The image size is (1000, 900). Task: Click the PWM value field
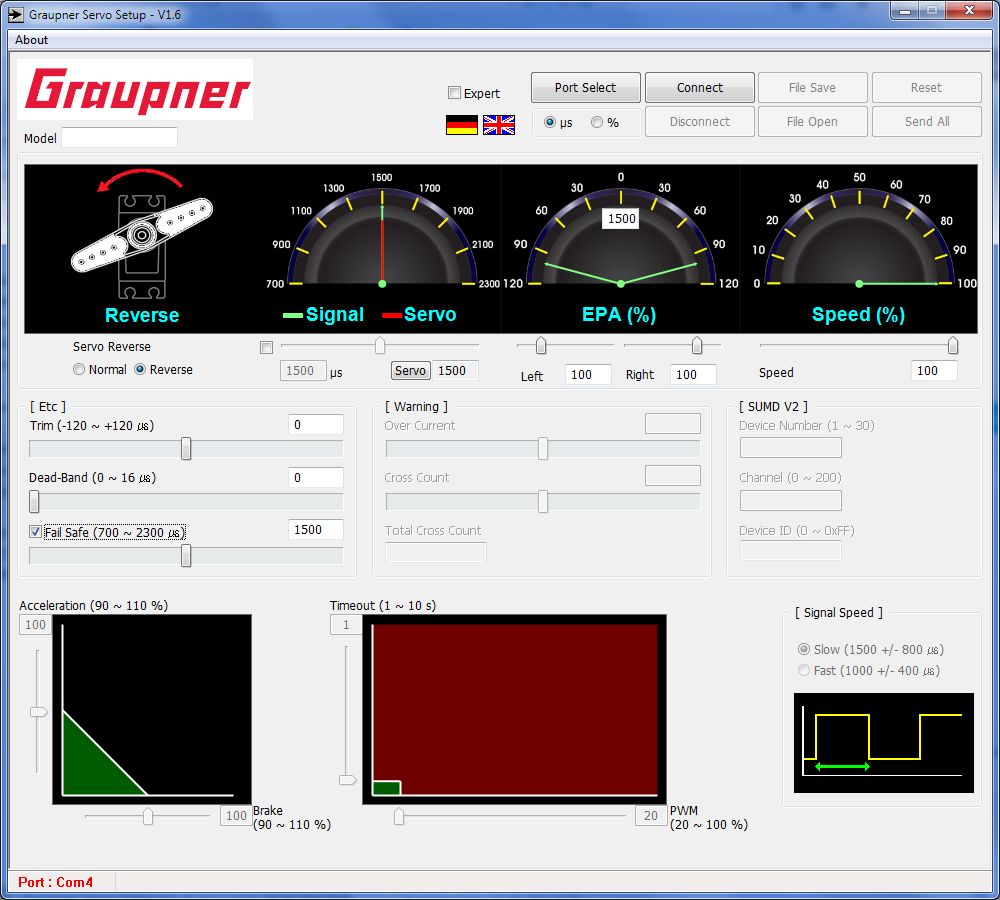[651, 816]
